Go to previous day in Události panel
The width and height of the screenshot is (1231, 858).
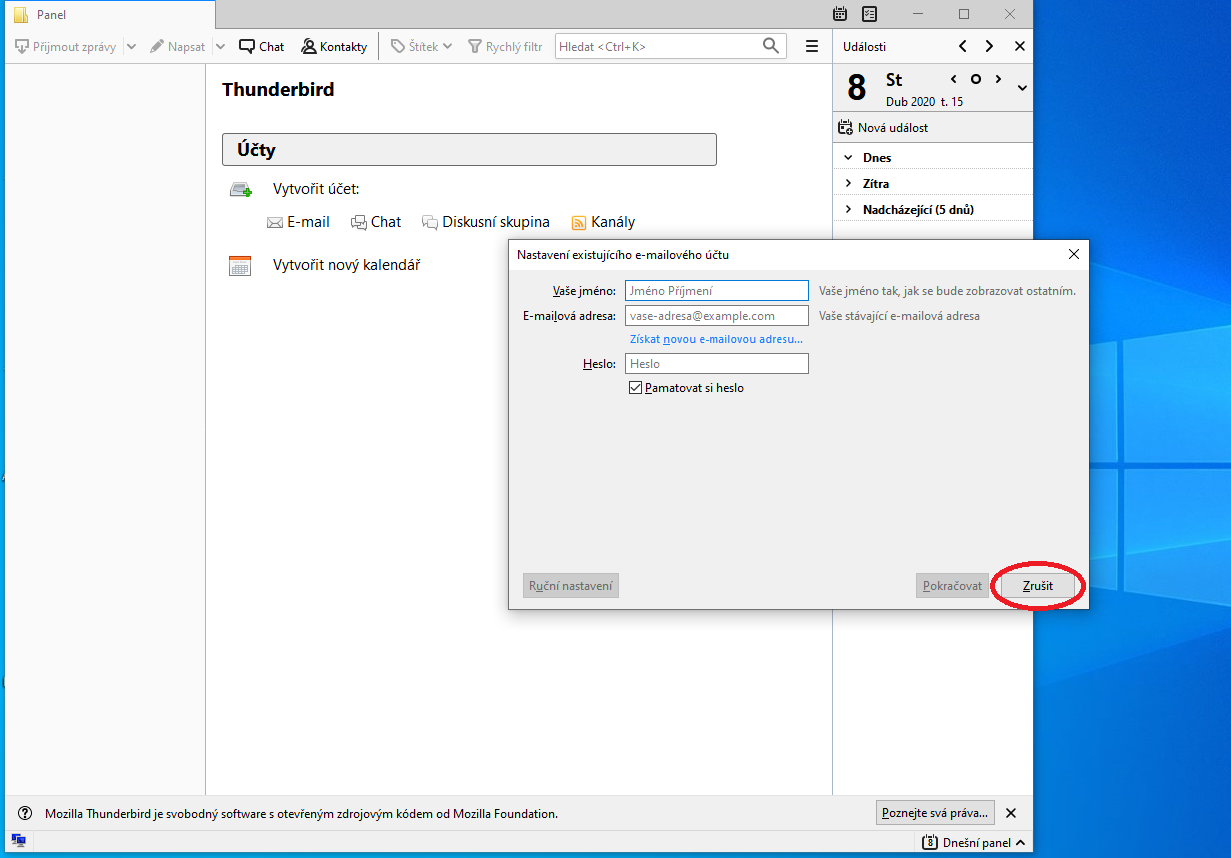coord(962,47)
